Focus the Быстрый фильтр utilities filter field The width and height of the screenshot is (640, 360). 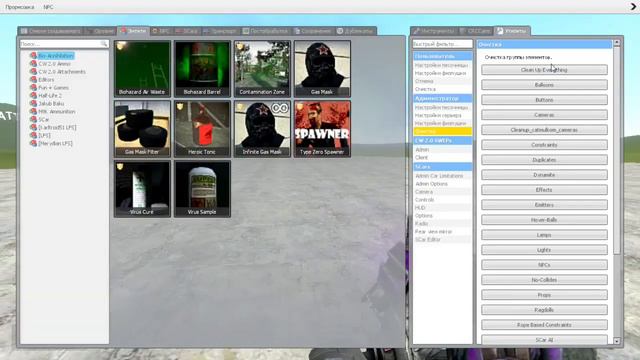coord(442,44)
